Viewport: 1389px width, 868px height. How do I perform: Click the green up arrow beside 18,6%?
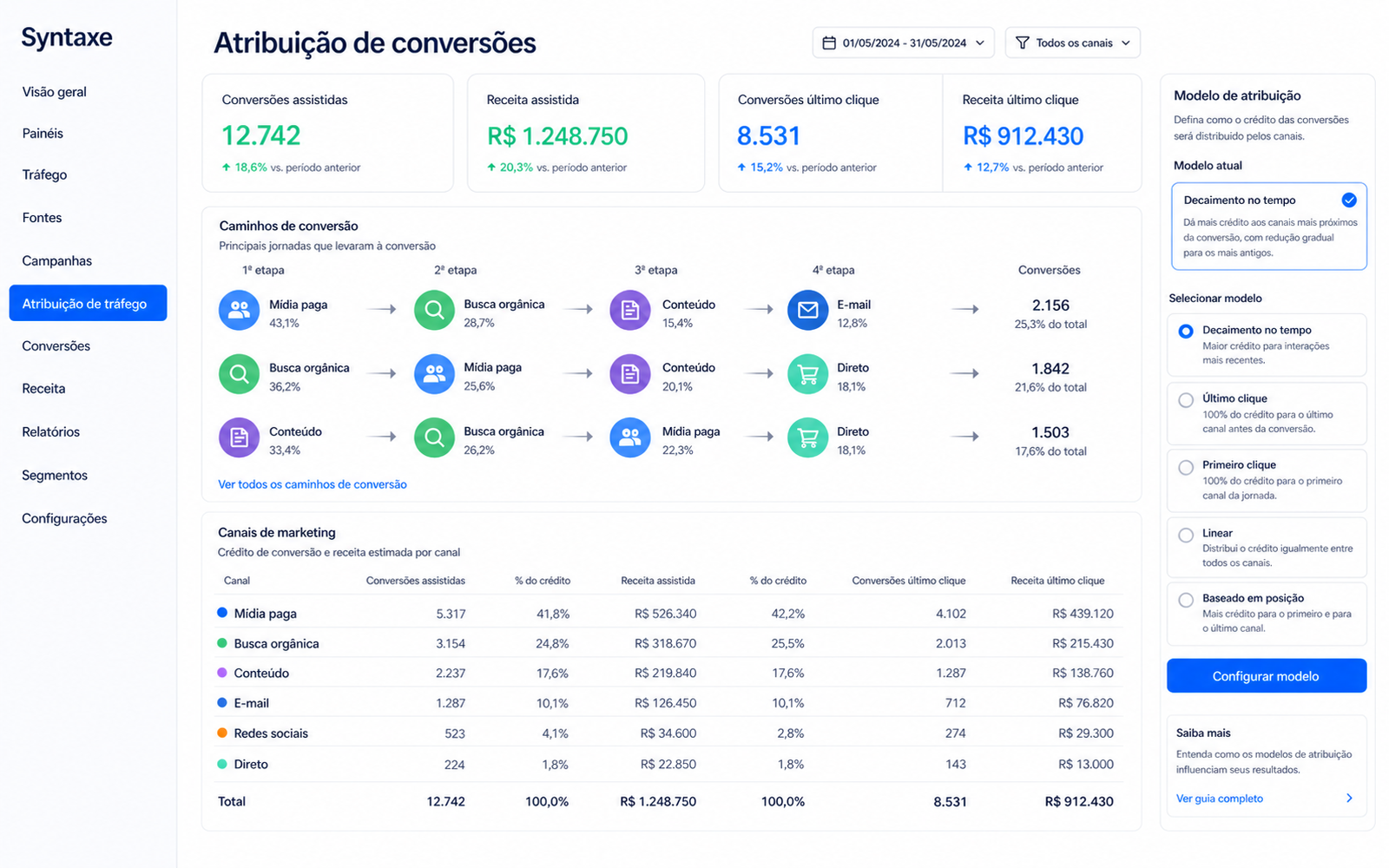(x=227, y=167)
